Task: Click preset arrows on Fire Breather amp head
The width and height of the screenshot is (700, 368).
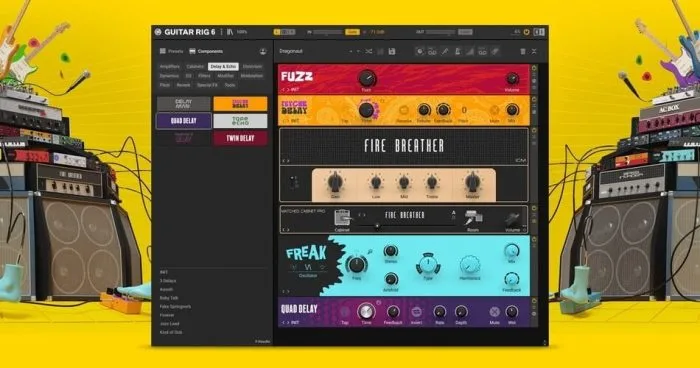Action: tap(286, 161)
